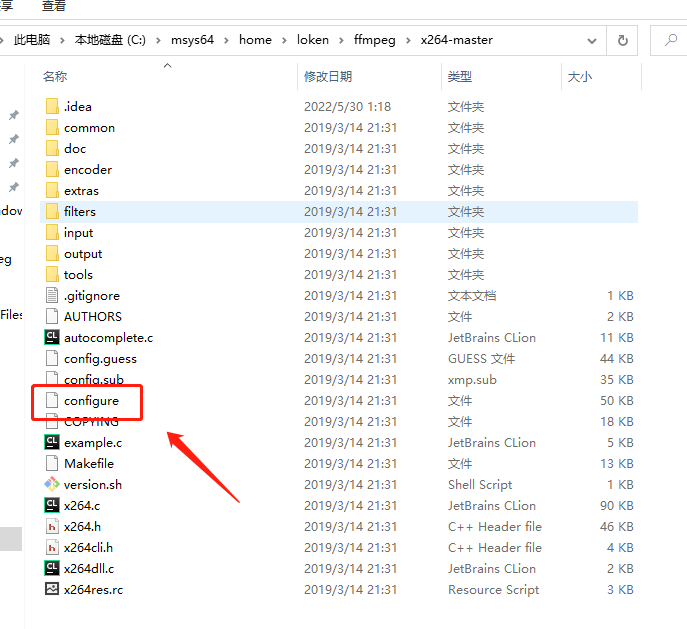Go to 本地磁盘 (C:) in breadcrumb

tap(109, 41)
